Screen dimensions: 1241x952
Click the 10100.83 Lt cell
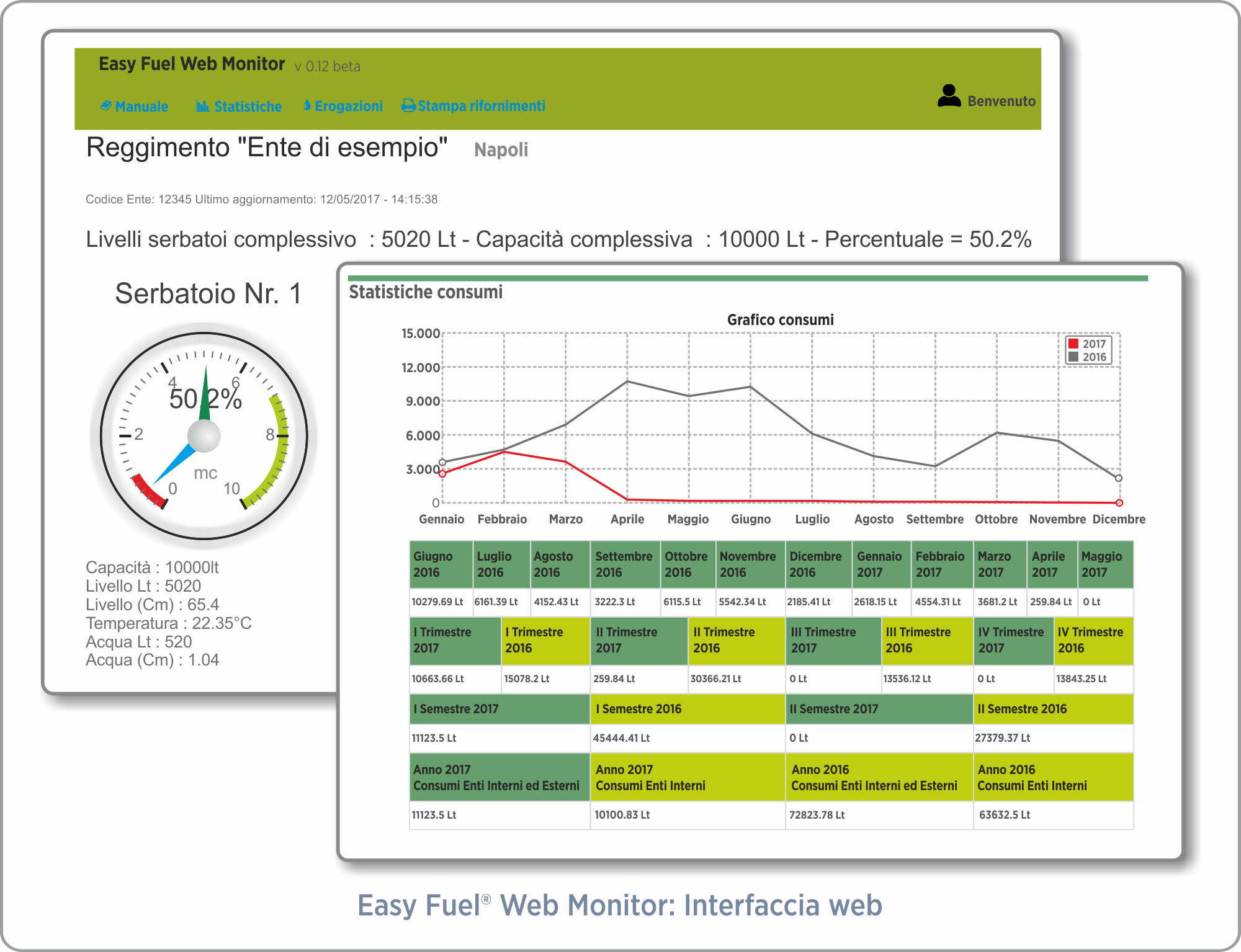coord(688,815)
